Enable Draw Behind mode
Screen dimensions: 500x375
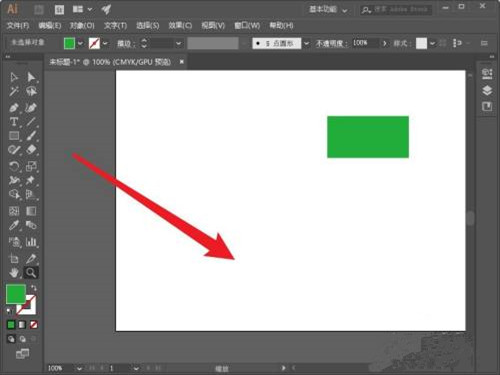click(22, 339)
